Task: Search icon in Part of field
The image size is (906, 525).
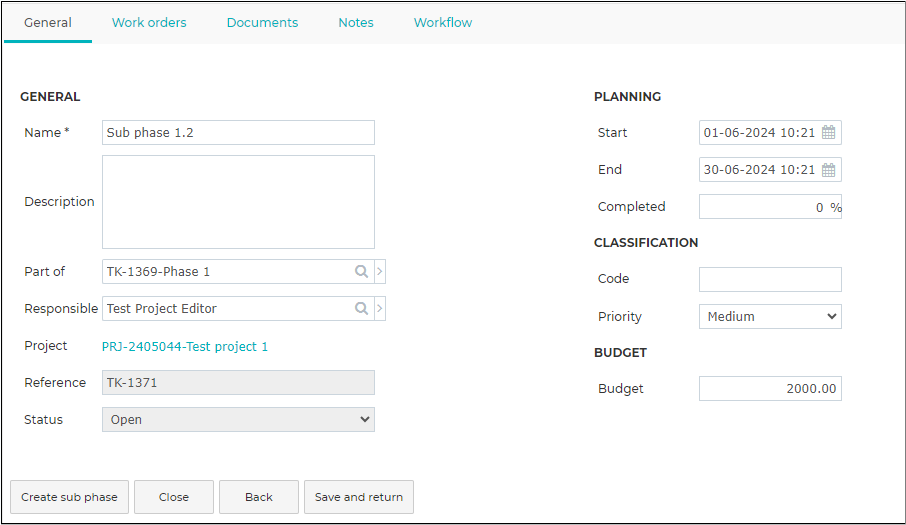Action: point(361,271)
